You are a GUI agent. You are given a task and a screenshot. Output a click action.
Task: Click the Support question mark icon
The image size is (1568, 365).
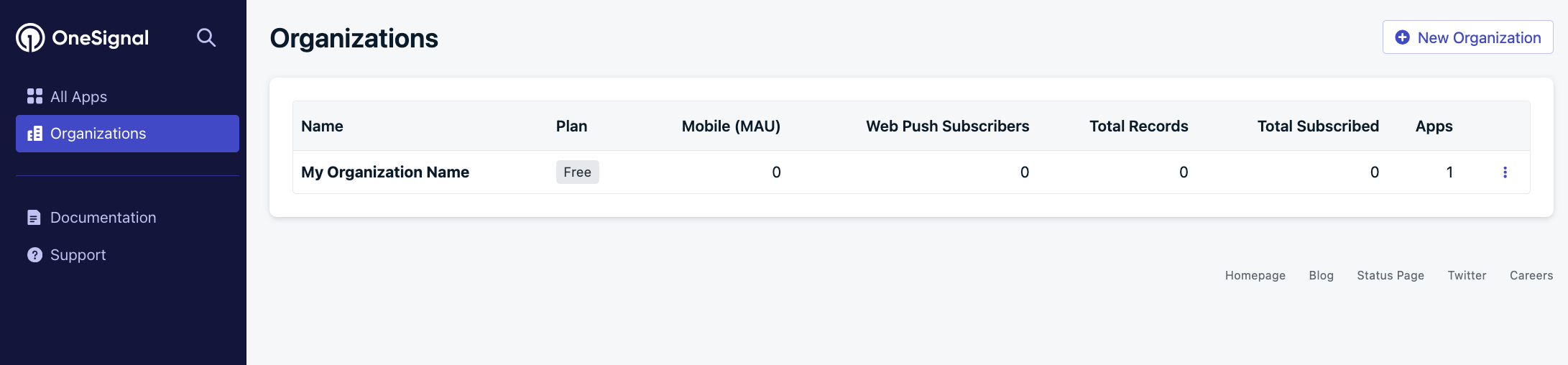(x=34, y=255)
